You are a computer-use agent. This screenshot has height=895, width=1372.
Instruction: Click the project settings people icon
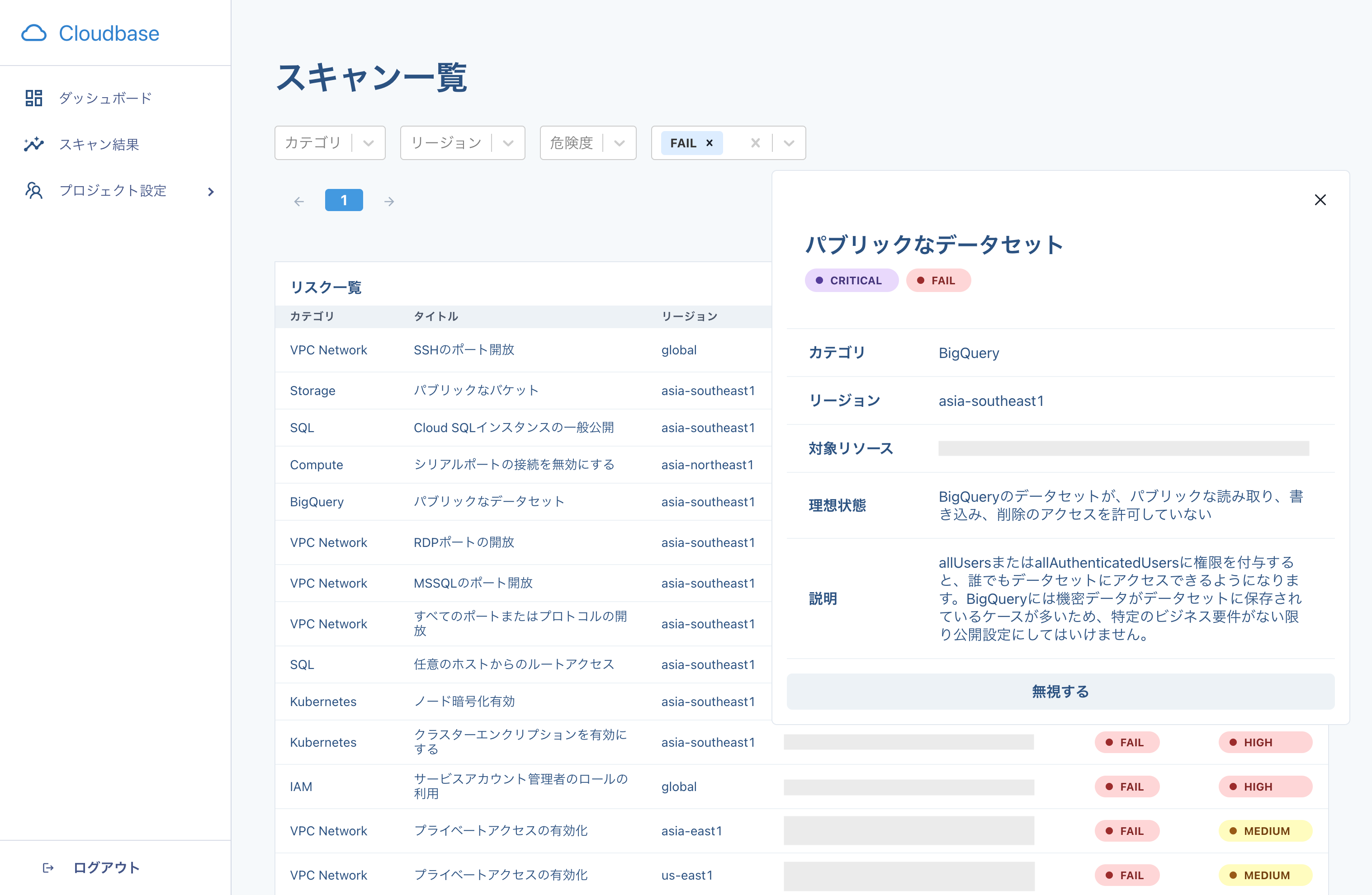point(33,191)
